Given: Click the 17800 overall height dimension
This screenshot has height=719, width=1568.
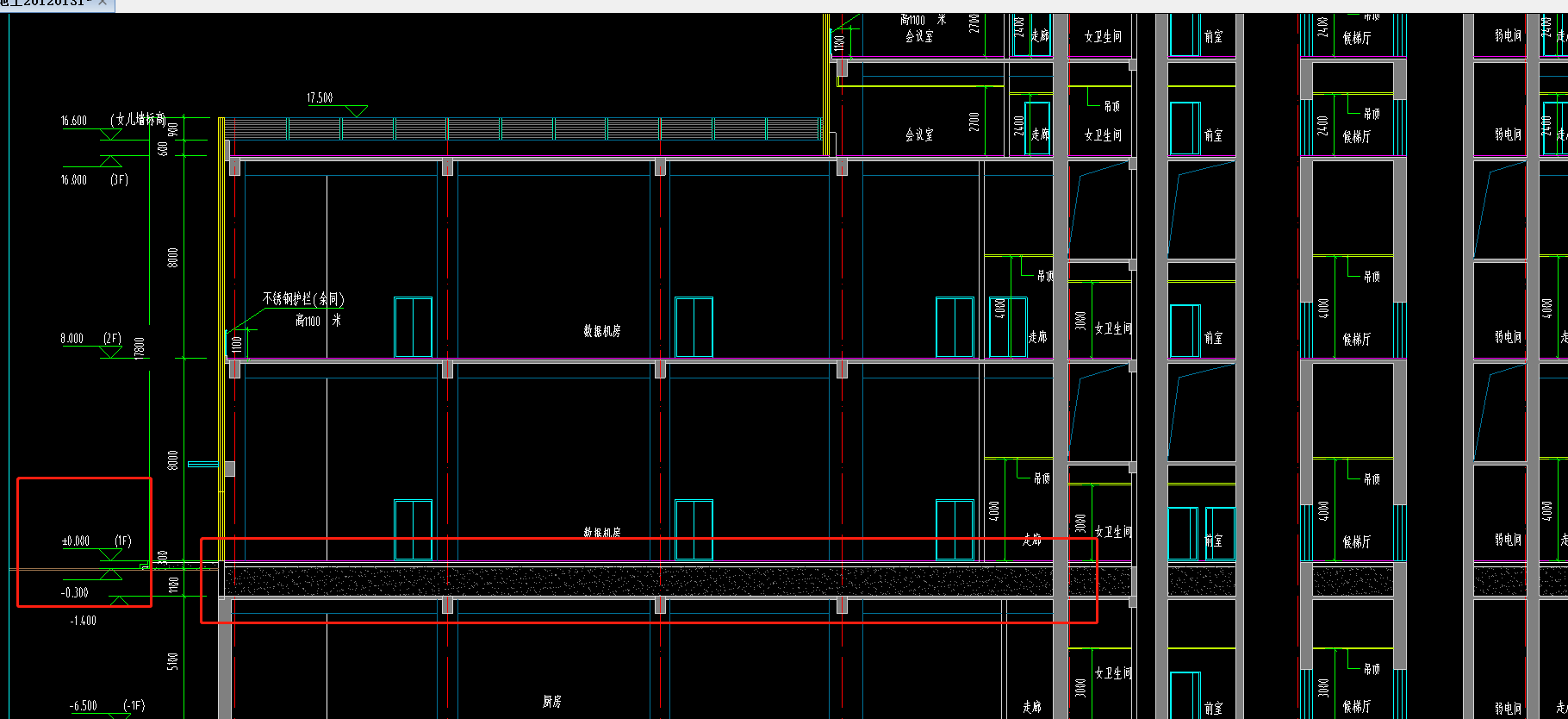Looking at the screenshot, I should click(x=140, y=348).
